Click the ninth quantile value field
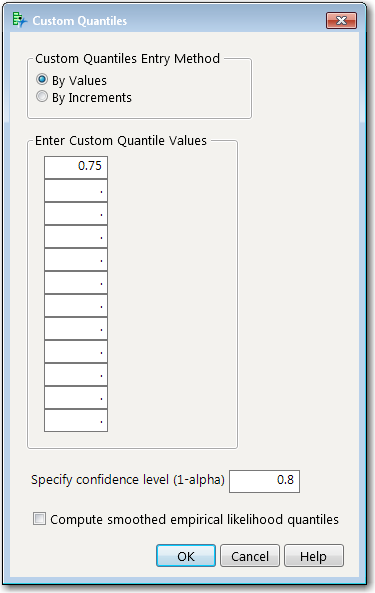The width and height of the screenshot is (375, 593). (76, 352)
